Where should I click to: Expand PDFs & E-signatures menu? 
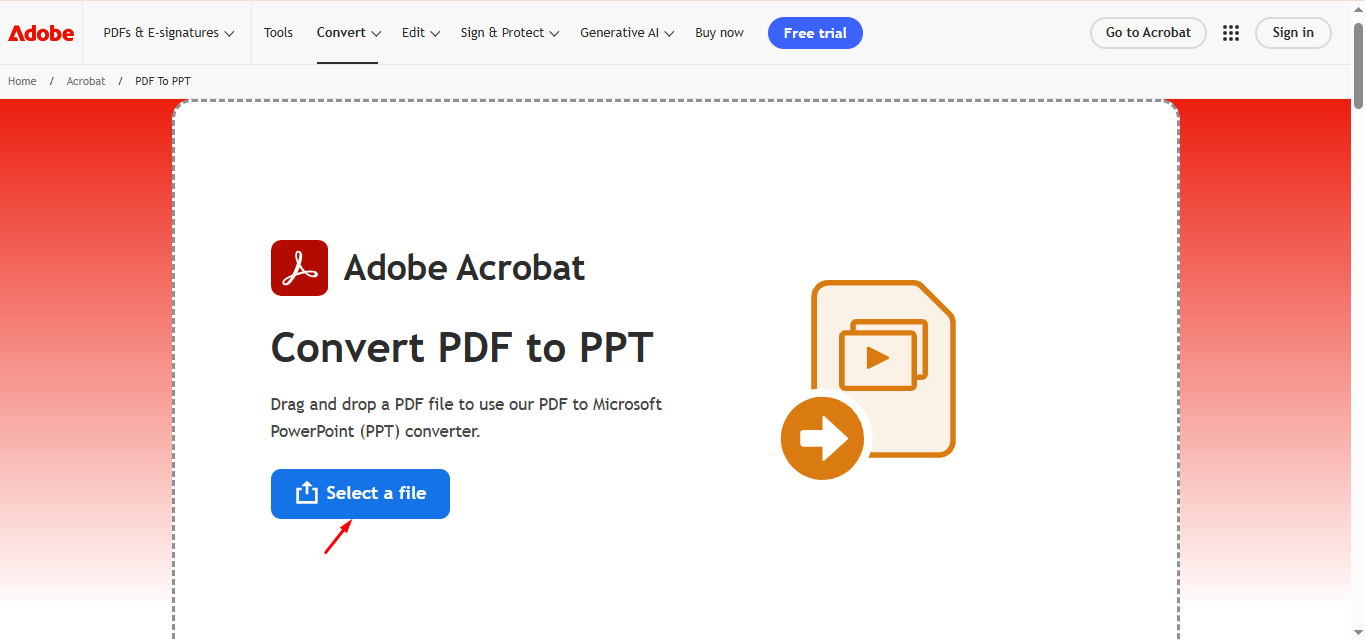coord(169,33)
